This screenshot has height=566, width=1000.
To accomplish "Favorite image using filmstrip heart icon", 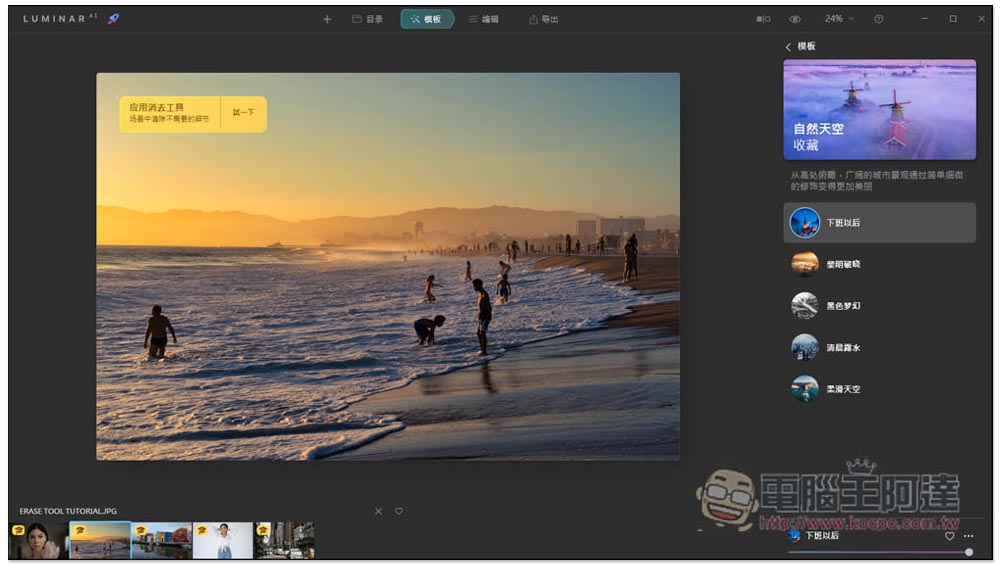I will click(399, 511).
